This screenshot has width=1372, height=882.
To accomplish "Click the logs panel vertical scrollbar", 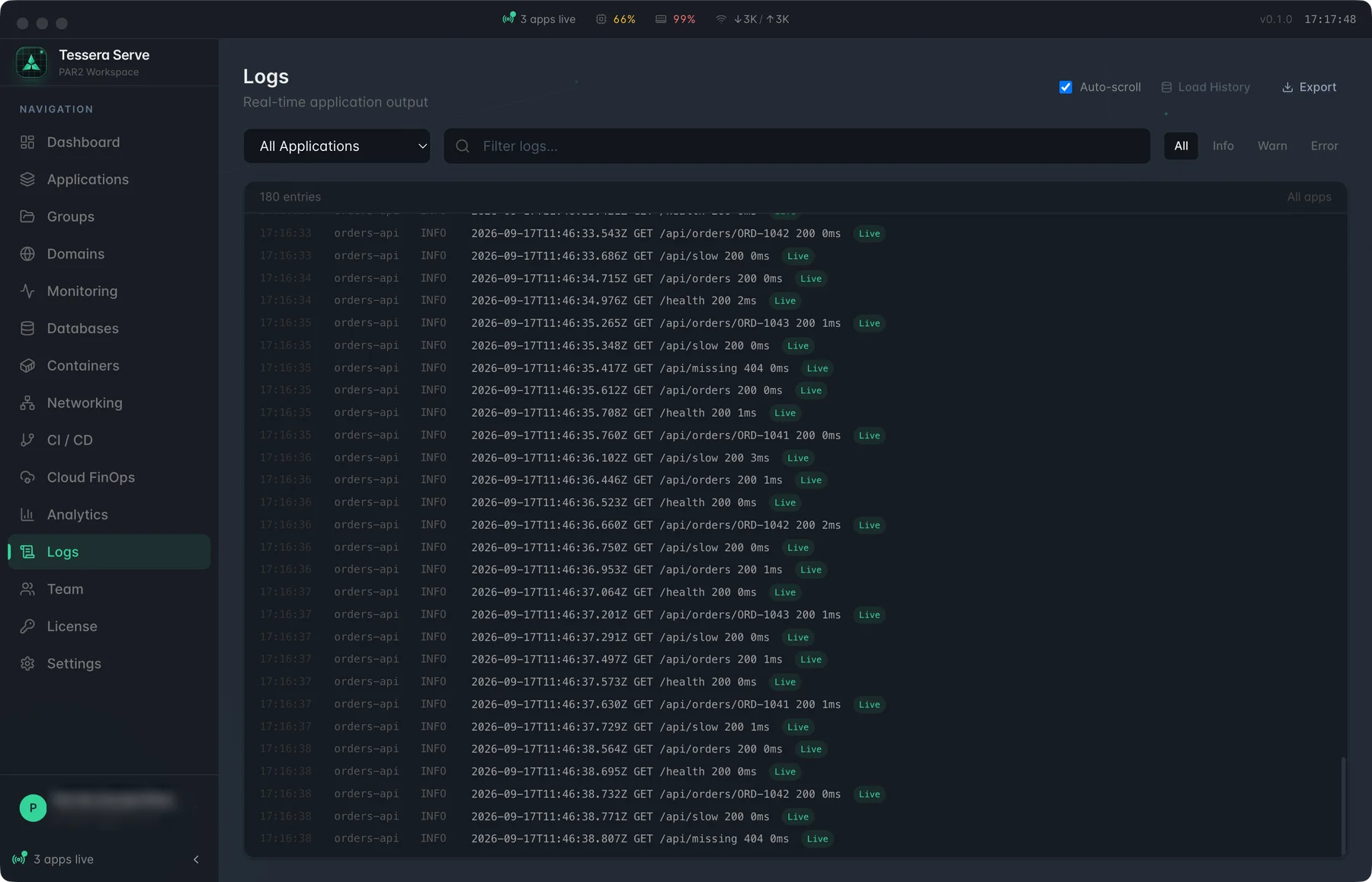I will click(1343, 806).
